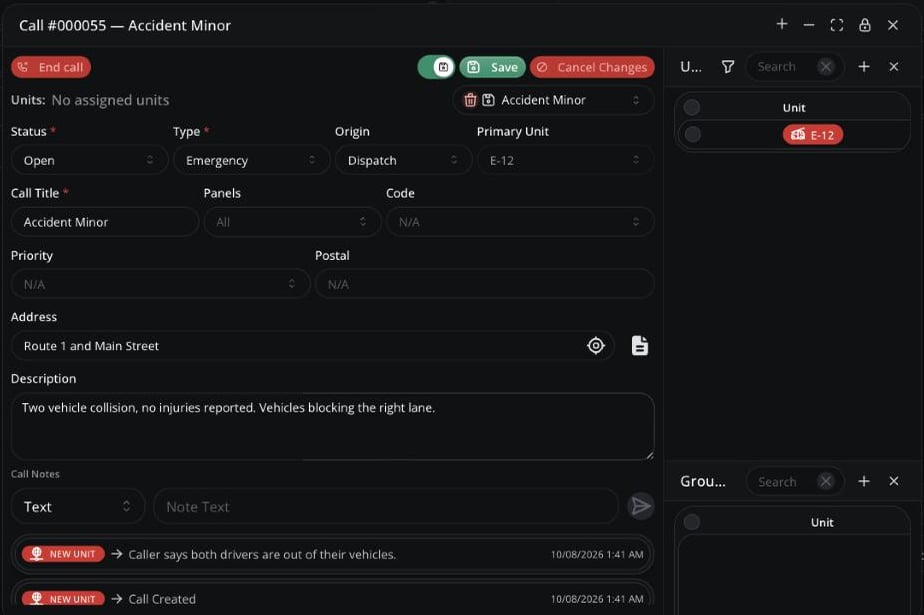
Task: Click plus icon in groups panel header
Action: pyautogui.click(x=864, y=481)
